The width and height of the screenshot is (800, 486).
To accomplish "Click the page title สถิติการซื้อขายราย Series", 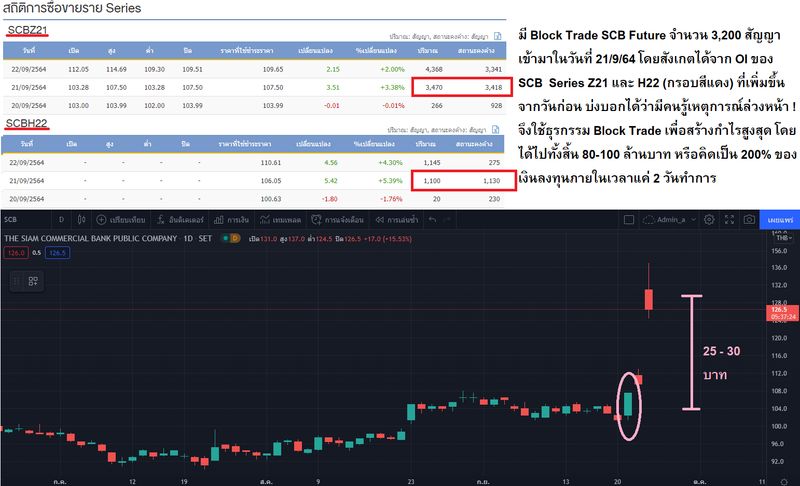I will pyautogui.click(x=72, y=8).
